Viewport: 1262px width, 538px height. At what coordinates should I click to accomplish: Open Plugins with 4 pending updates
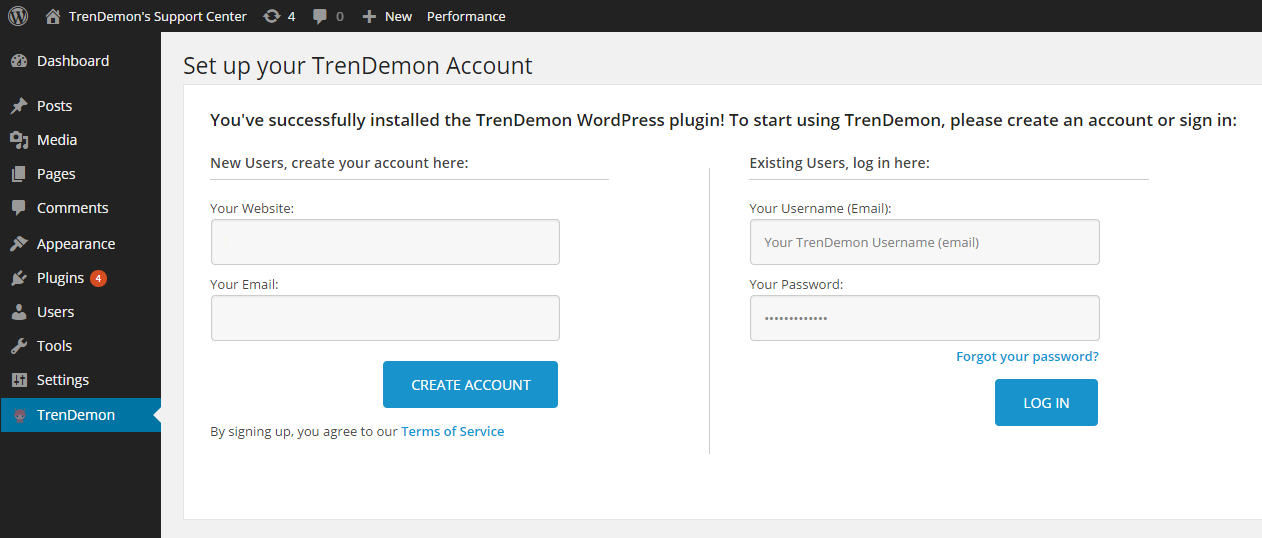tap(61, 278)
